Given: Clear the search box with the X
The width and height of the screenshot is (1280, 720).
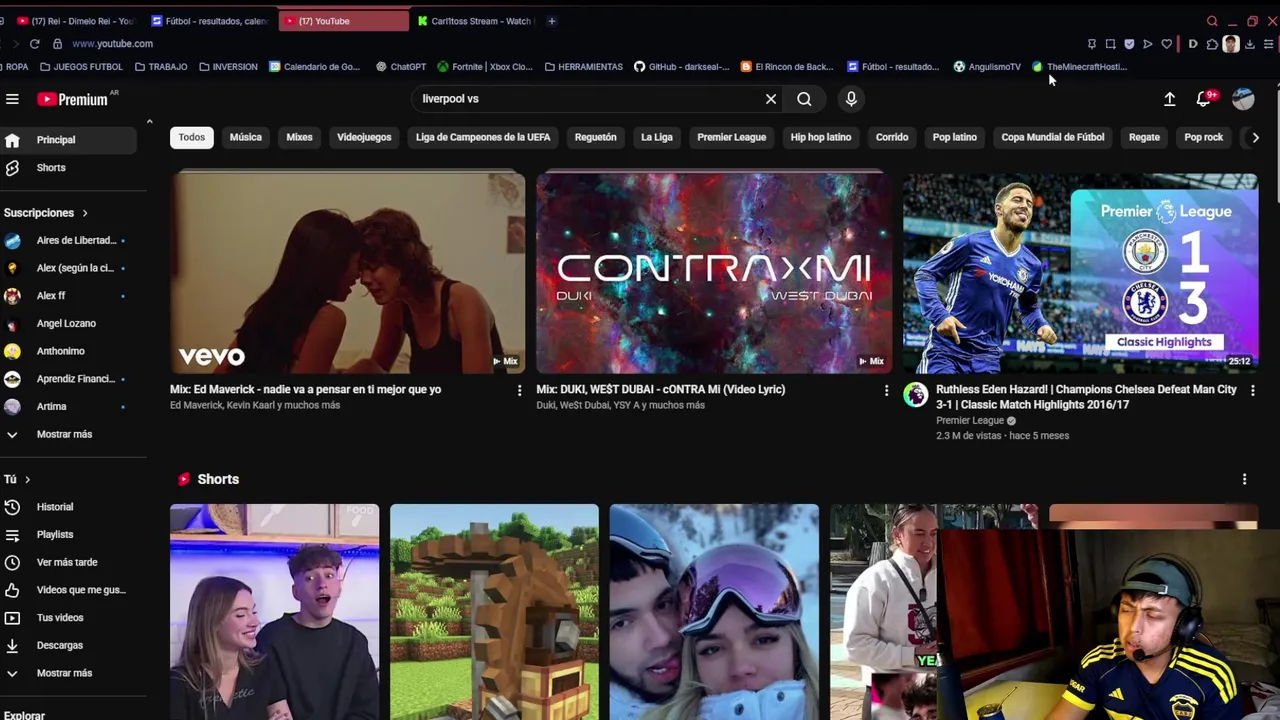Looking at the screenshot, I should coord(771,99).
